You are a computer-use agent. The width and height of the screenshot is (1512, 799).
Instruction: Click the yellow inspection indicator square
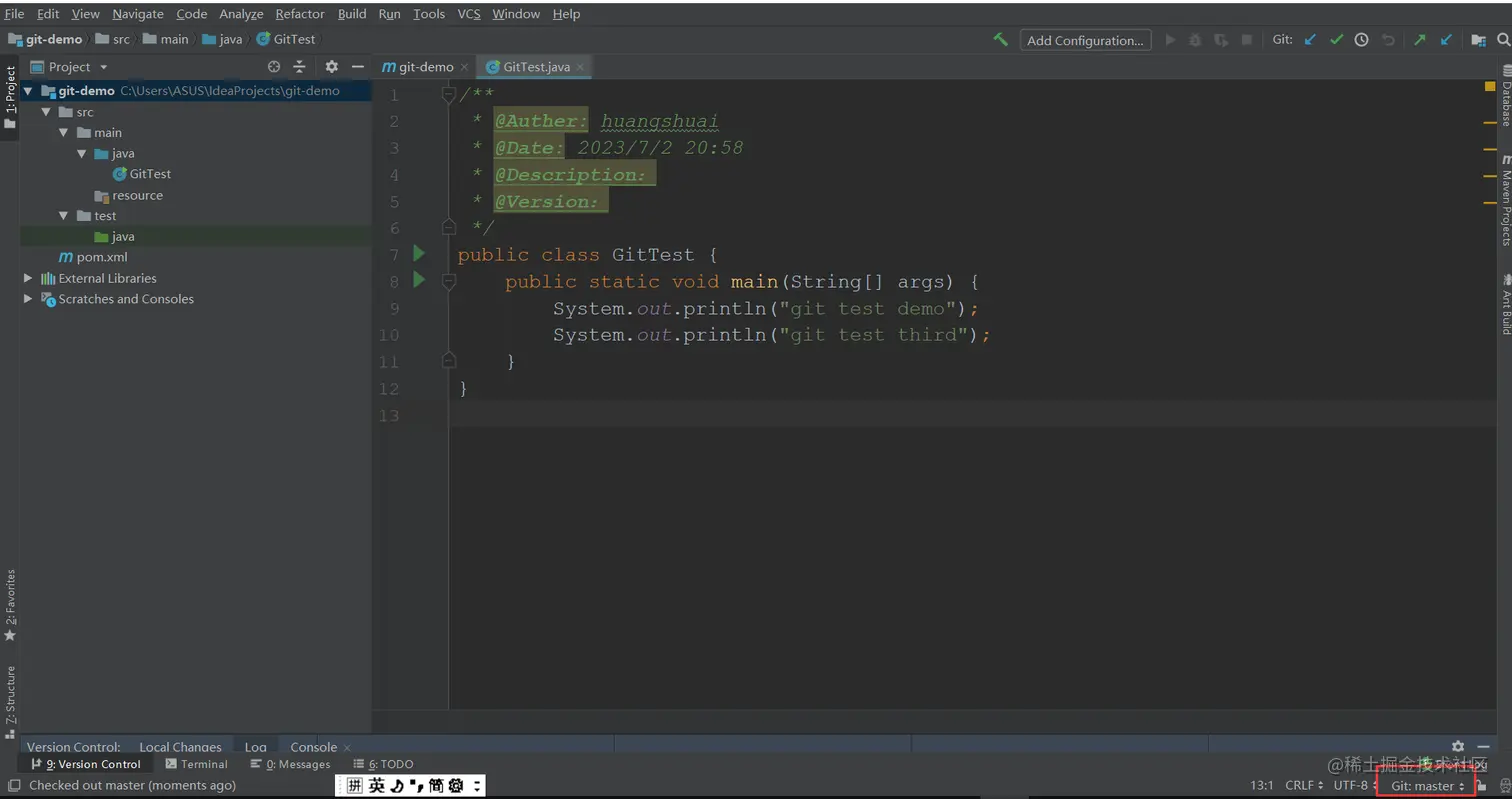pos(1490,87)
